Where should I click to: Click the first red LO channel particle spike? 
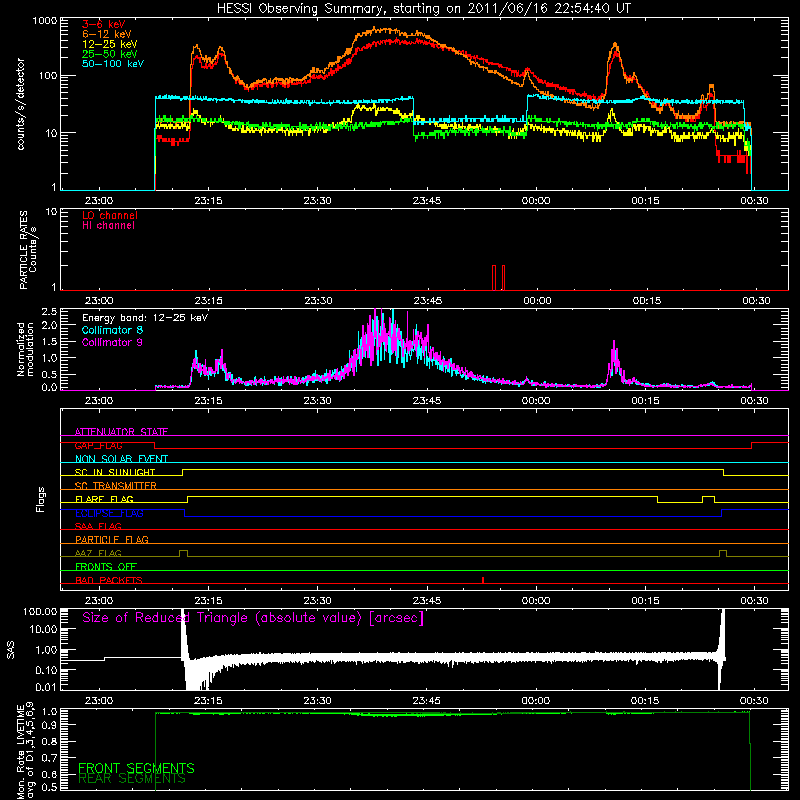[x=494, y=278]
